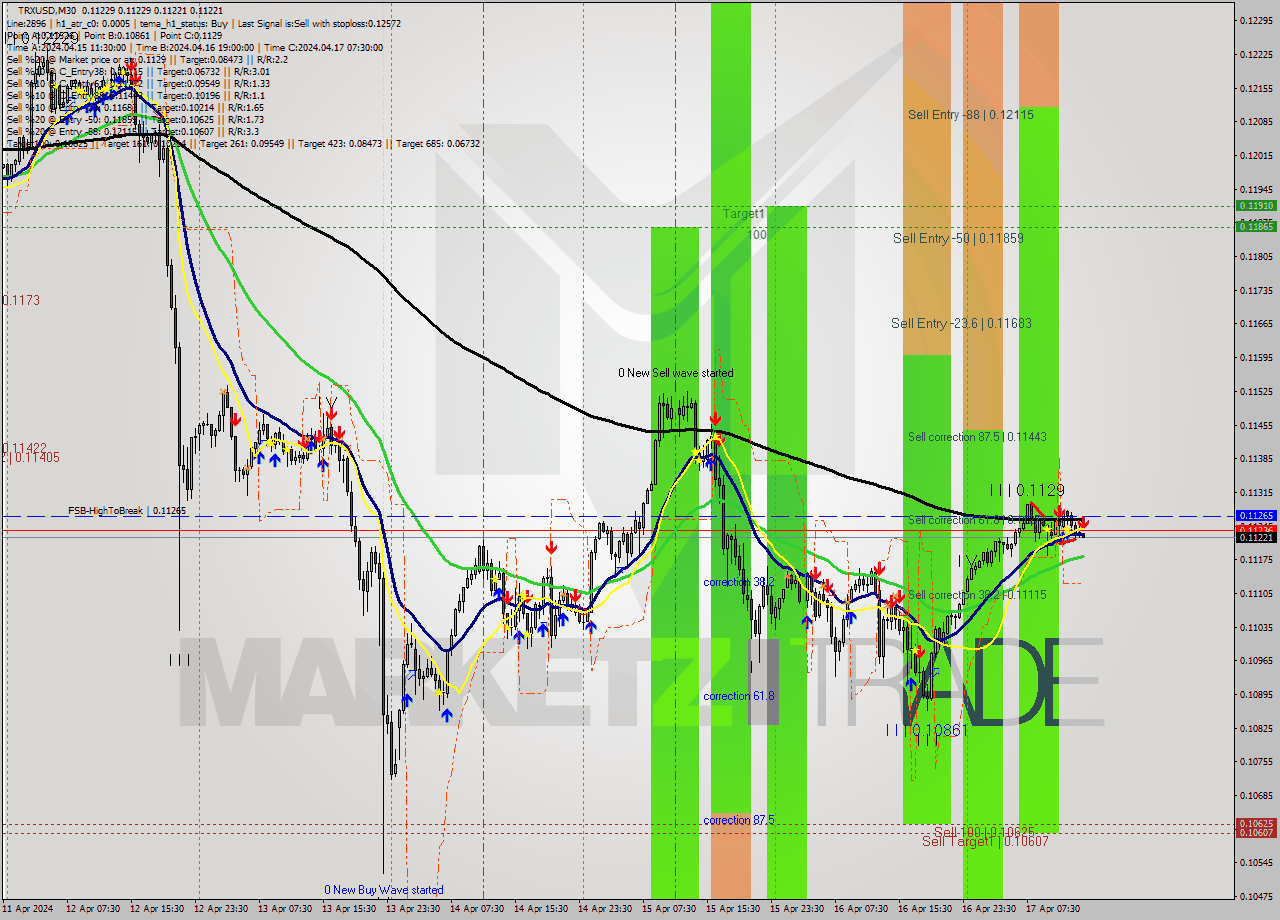The image size is (1280, 920).
Task: Click the 'correction 61.8' blue label
Action: 738,696
